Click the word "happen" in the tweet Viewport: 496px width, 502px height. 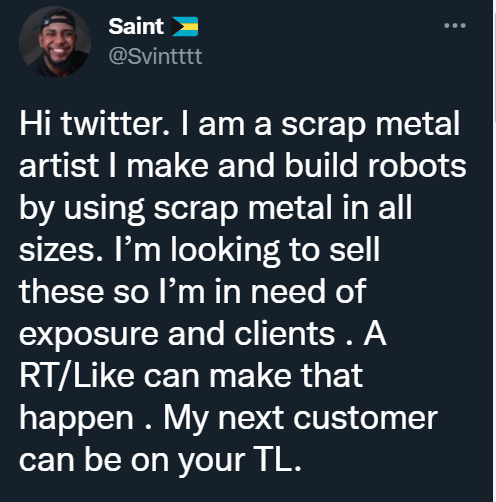click(x=77, y=419)
